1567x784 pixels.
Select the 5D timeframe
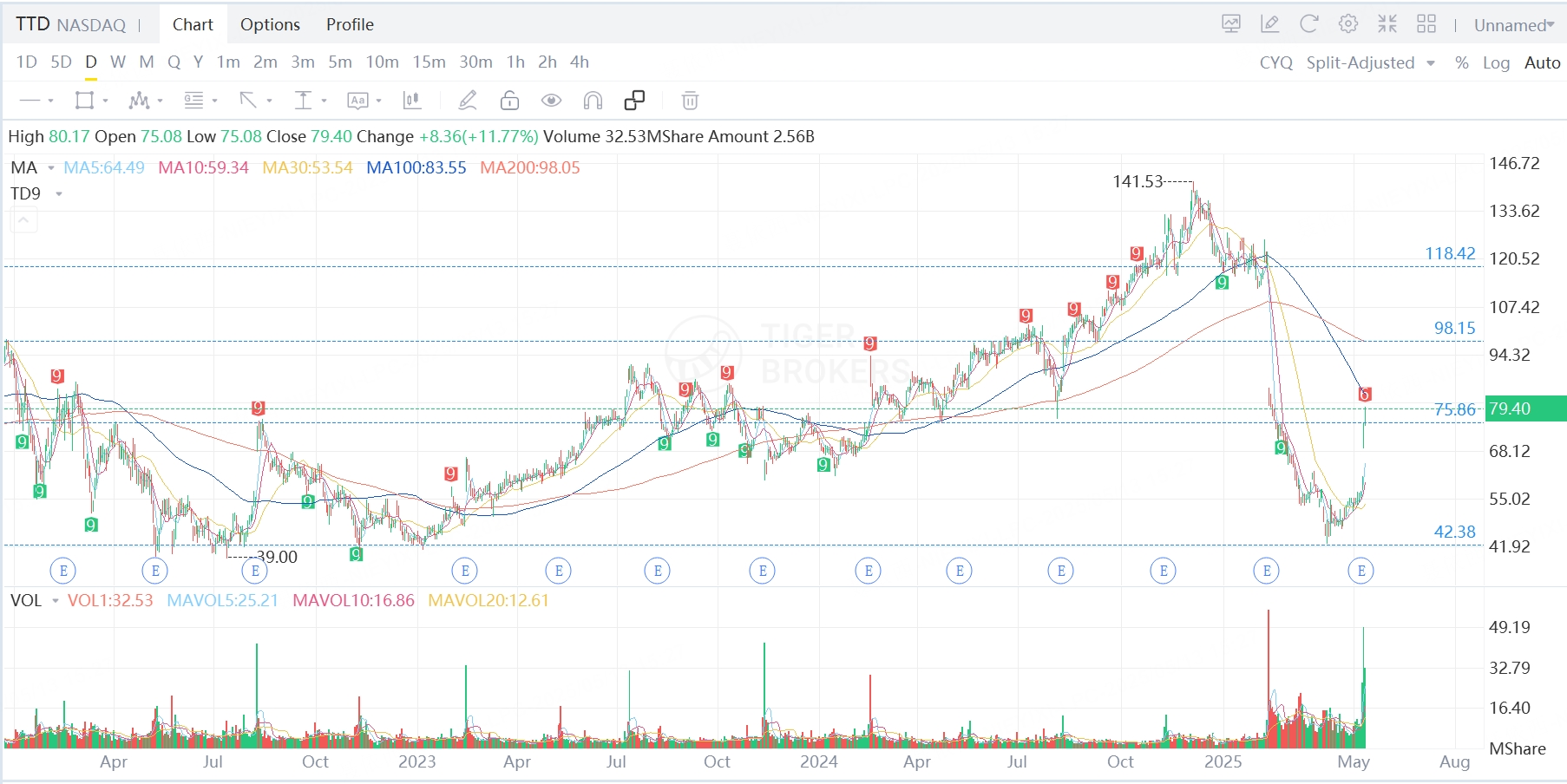(61, 62)
